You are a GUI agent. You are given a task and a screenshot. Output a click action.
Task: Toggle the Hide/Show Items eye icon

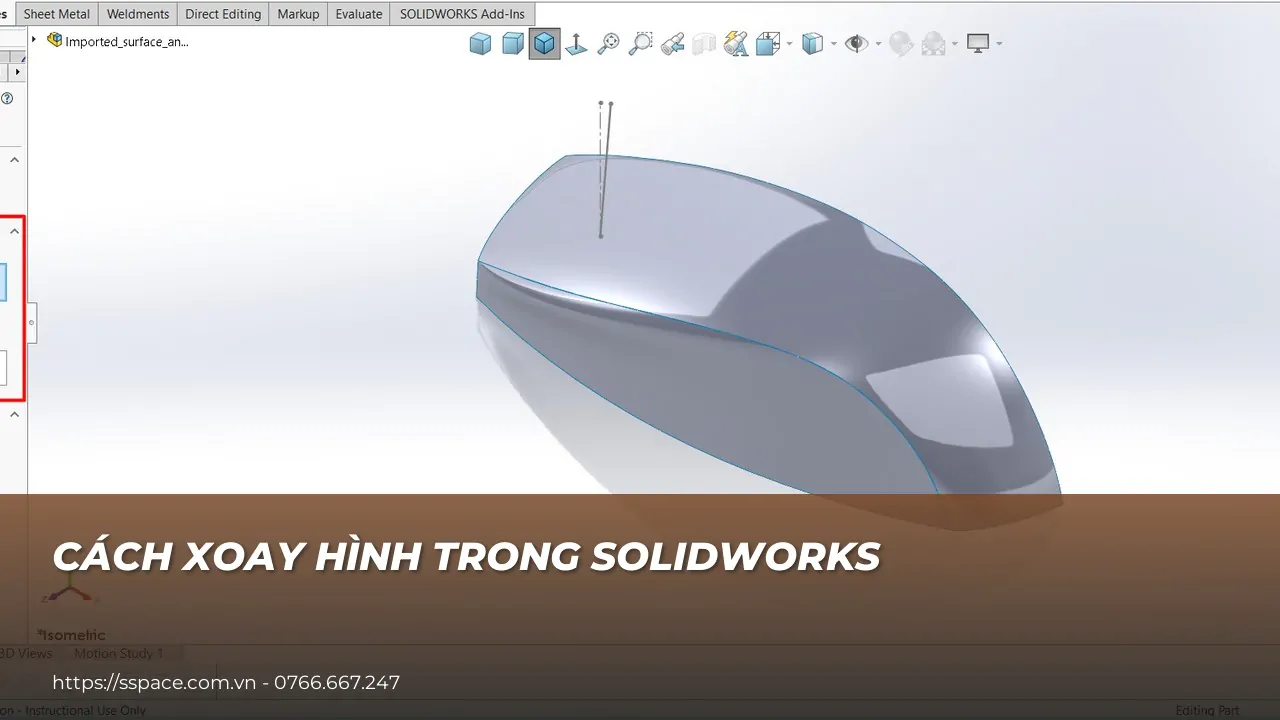[856, 43]
